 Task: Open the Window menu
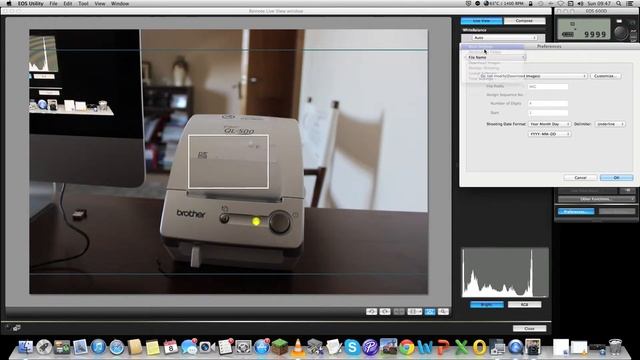point(120,3)
